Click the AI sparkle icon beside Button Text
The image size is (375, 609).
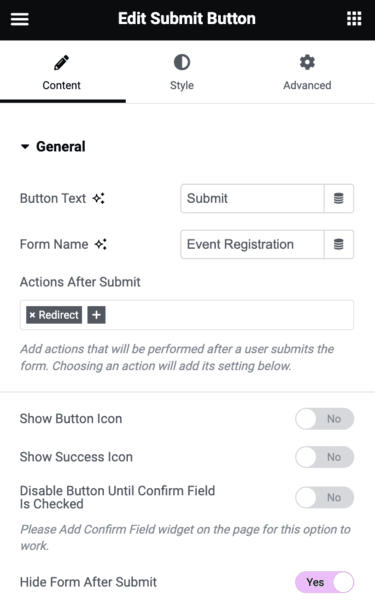point(99,198)
